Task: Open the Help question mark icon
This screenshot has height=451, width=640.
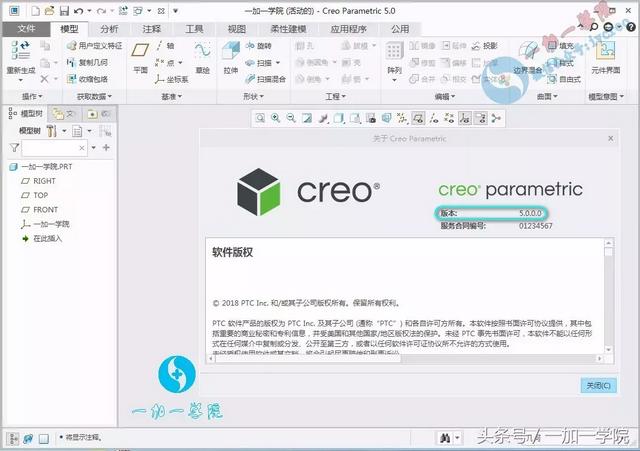Action: pos(631,27)
